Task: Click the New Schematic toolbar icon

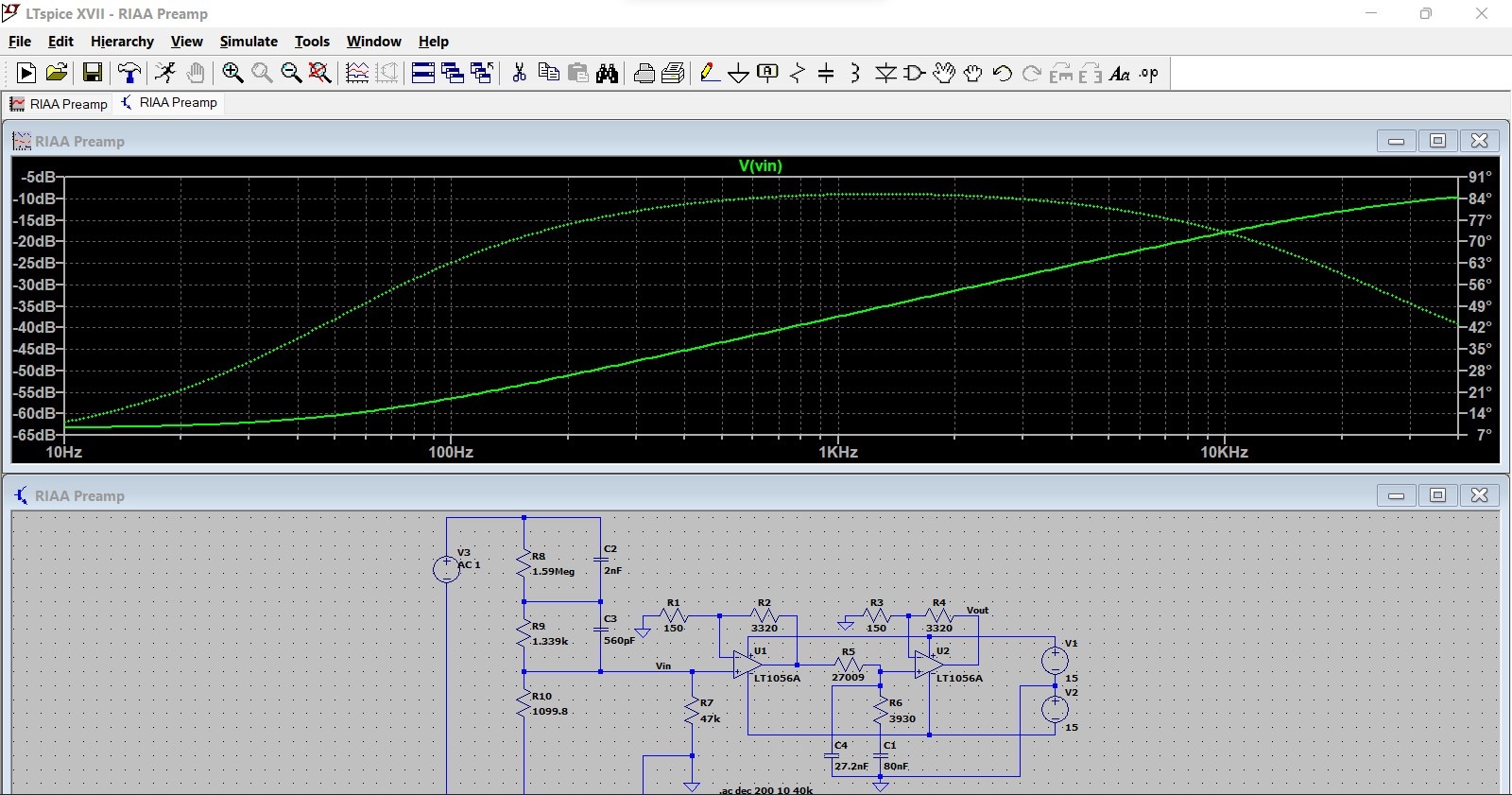Action: (26, 73)
